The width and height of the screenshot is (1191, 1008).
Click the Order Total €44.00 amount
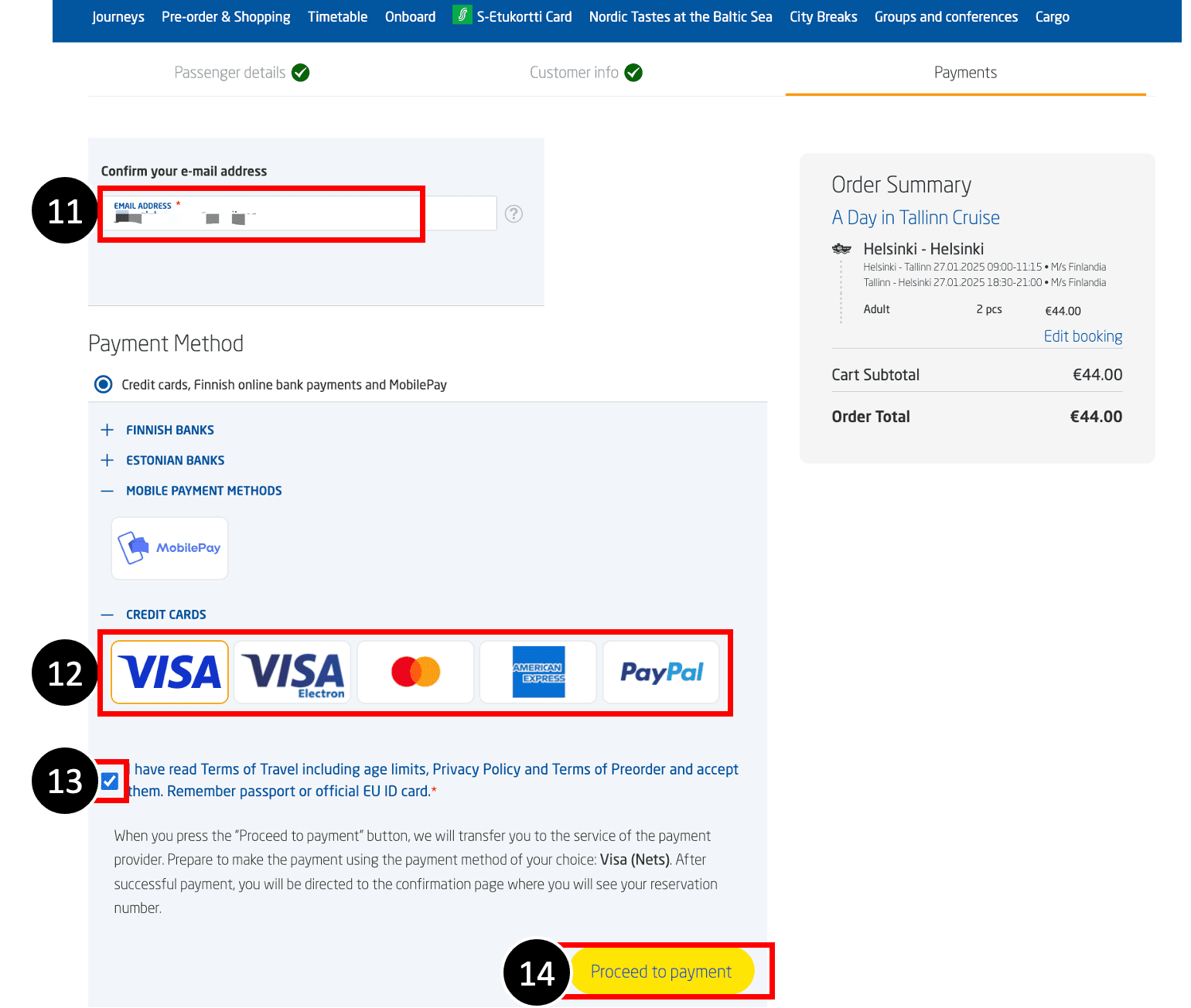click(x=1096, y=417)
